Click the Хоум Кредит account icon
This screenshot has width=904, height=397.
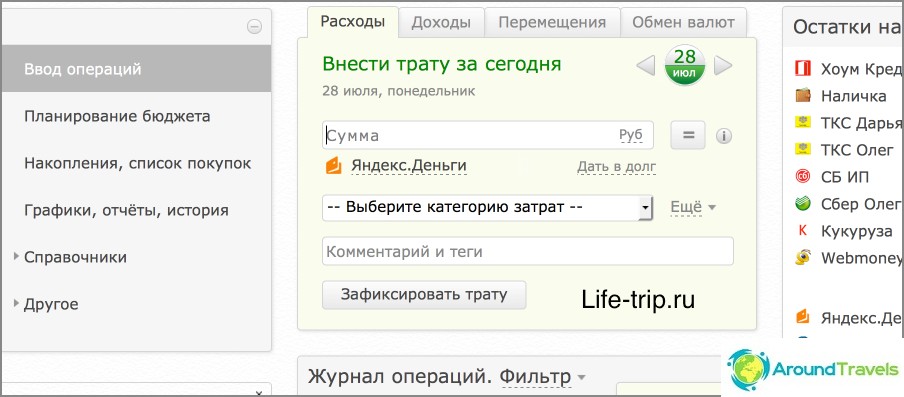click(803, 69)
